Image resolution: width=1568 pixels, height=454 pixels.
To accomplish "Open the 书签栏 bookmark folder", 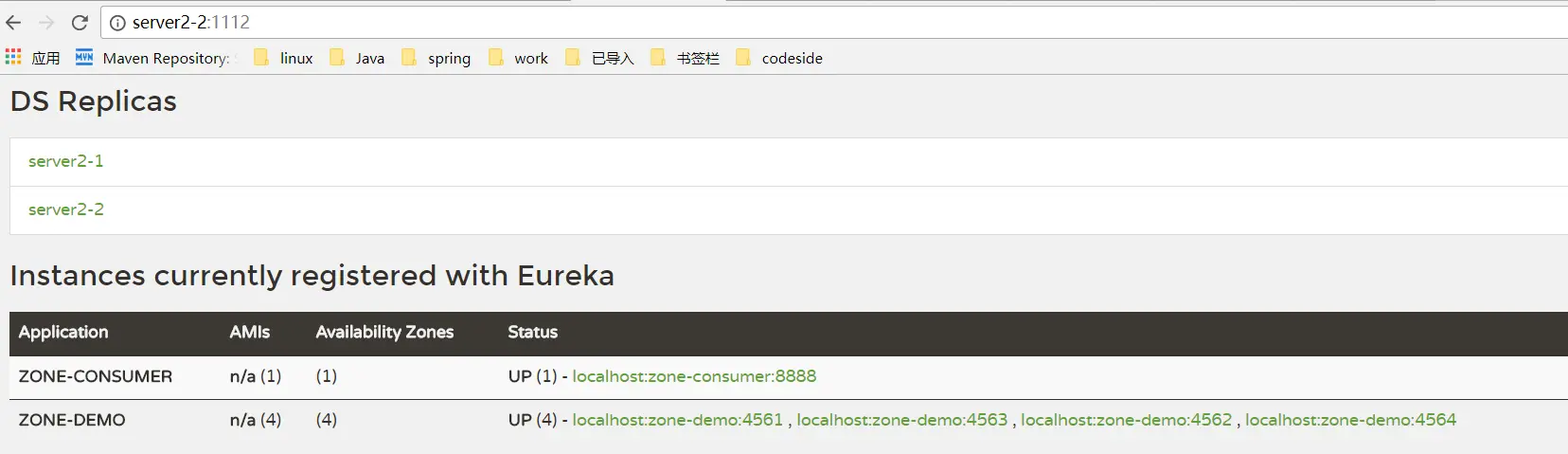I will (x=685, y=58).
